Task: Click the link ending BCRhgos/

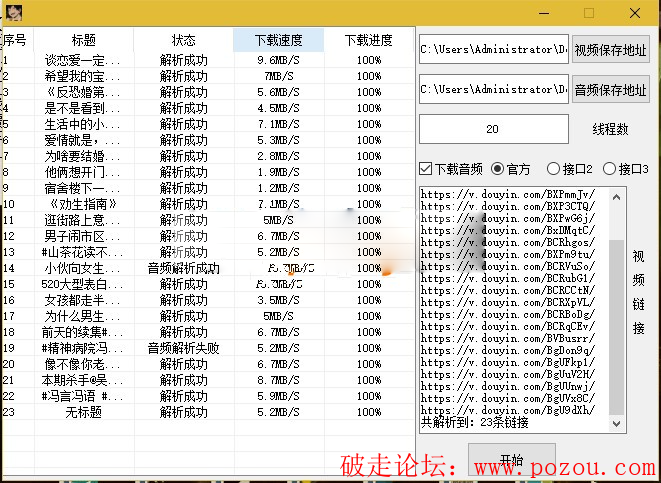Action: pos(508,242)
